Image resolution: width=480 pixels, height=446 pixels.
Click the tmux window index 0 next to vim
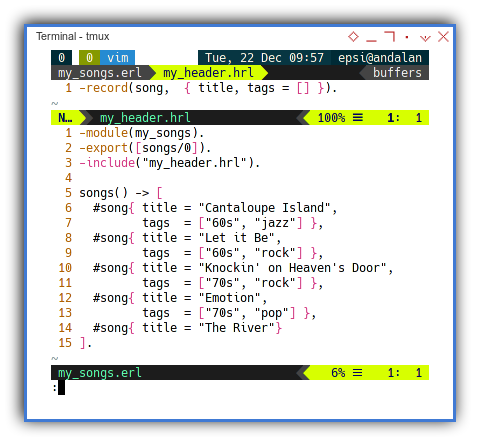click(89, 58)
